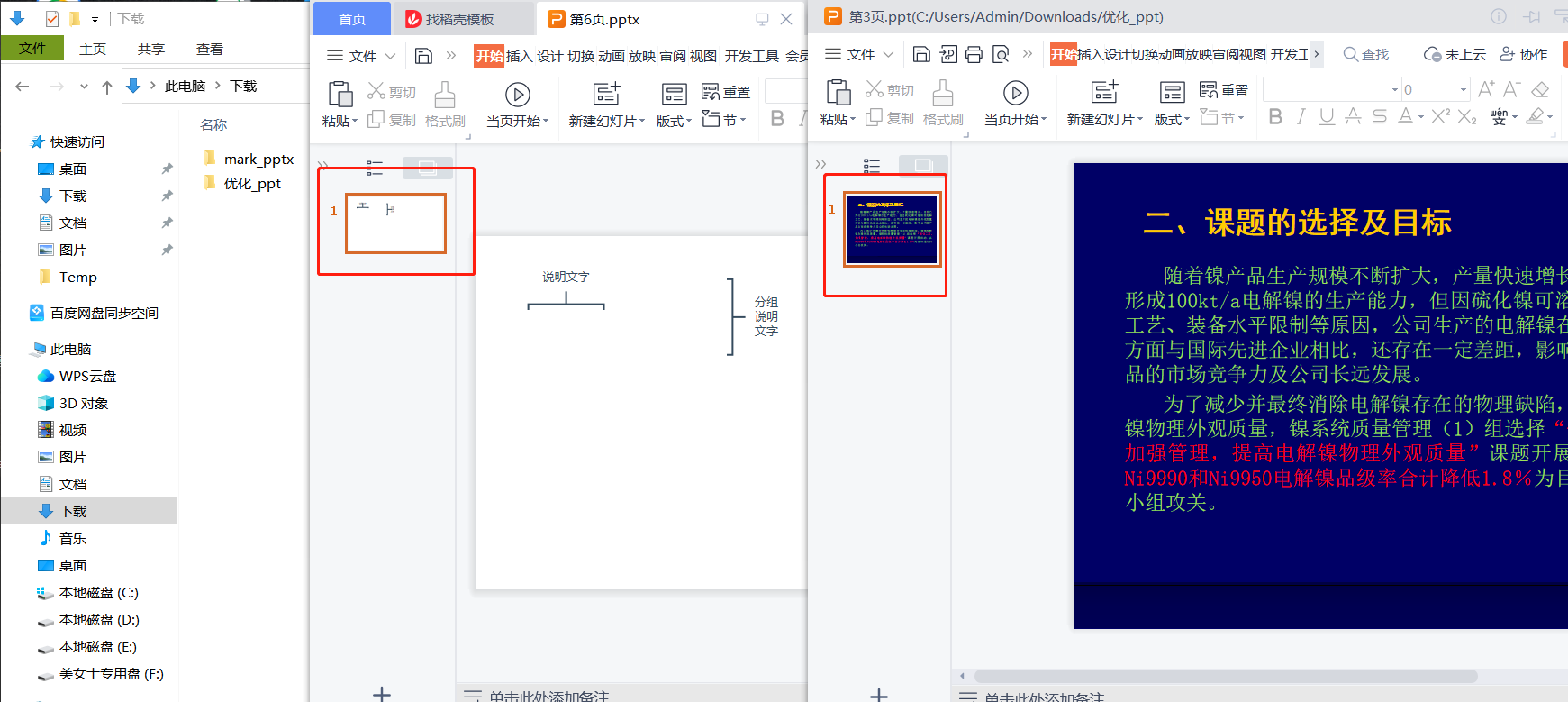Click 重置 in the 第3页.ppt window
1568x702 pixels.
pyautogui.click(x=1224, y=90)
